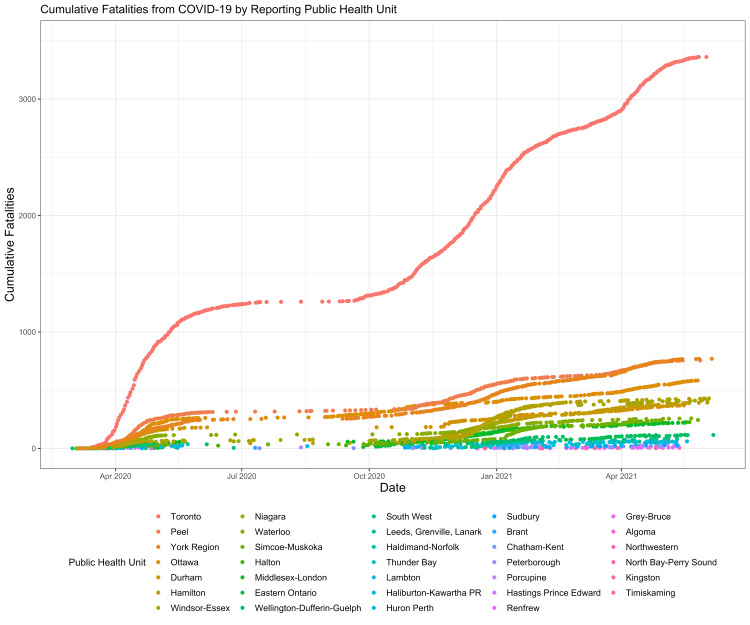Click the 'Cumulative Fatalities' y-axis label
The image size is (750, 625).
click(10, 244)
